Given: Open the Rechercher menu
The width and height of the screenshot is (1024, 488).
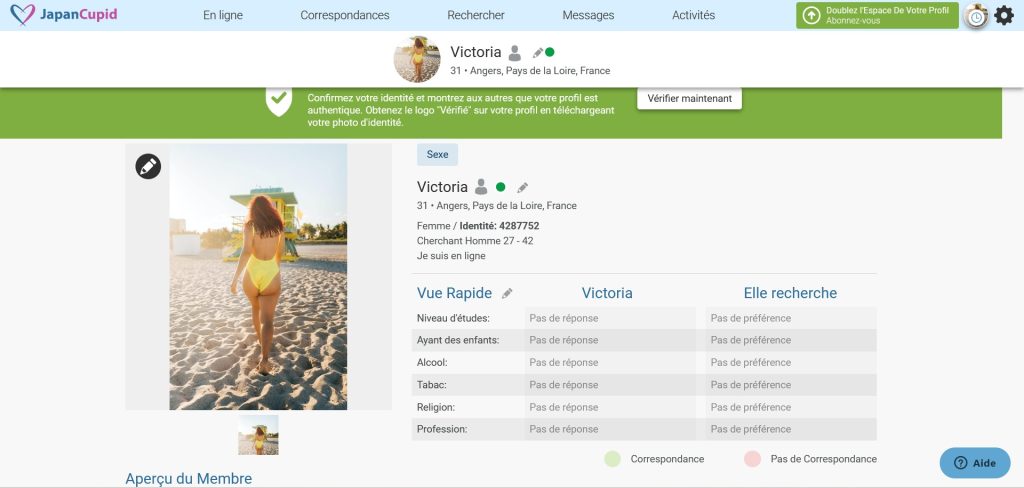Looking at the screenshot, I should pyautogui.click(x=476, y=15).
